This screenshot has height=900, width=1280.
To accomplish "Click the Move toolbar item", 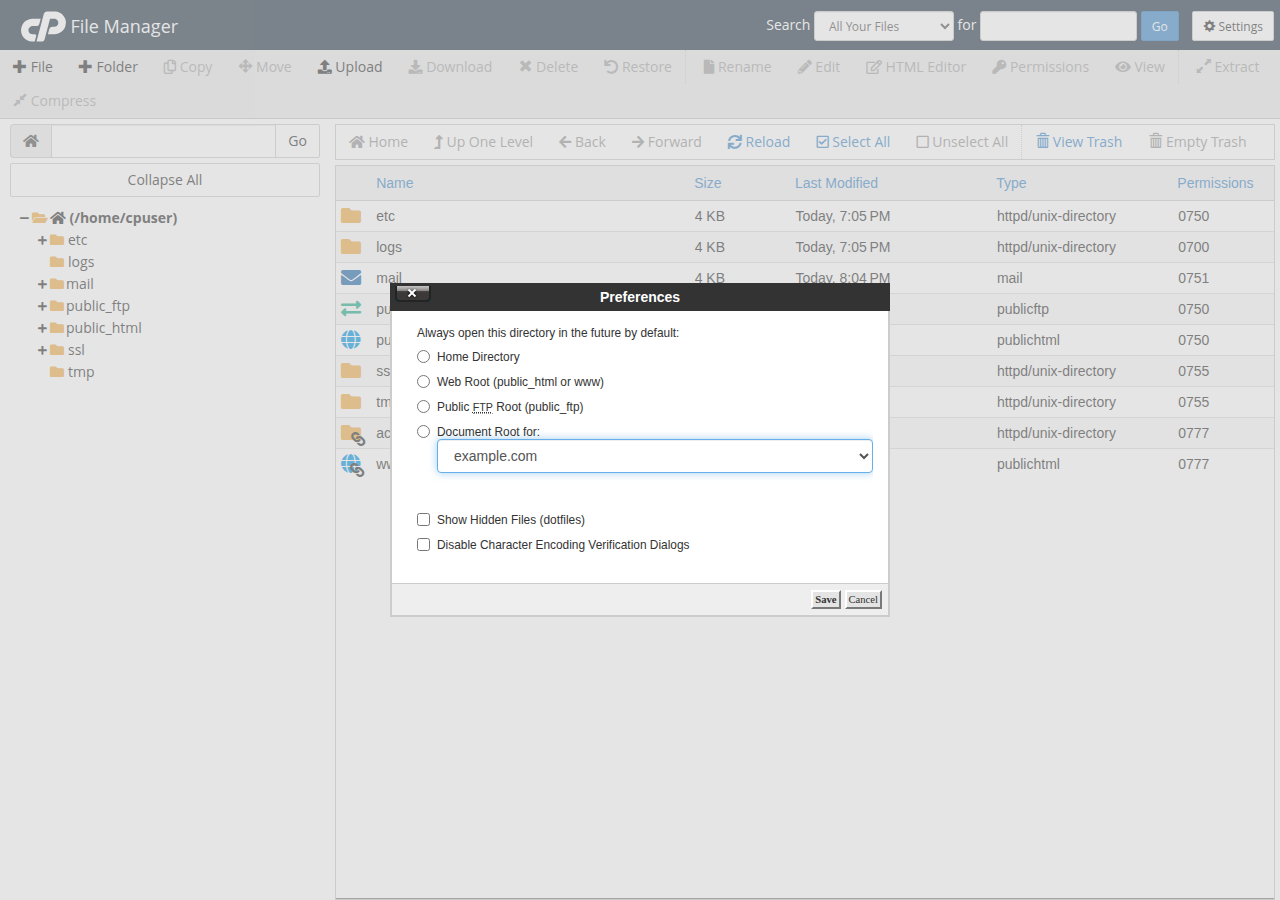I will 265,67.
